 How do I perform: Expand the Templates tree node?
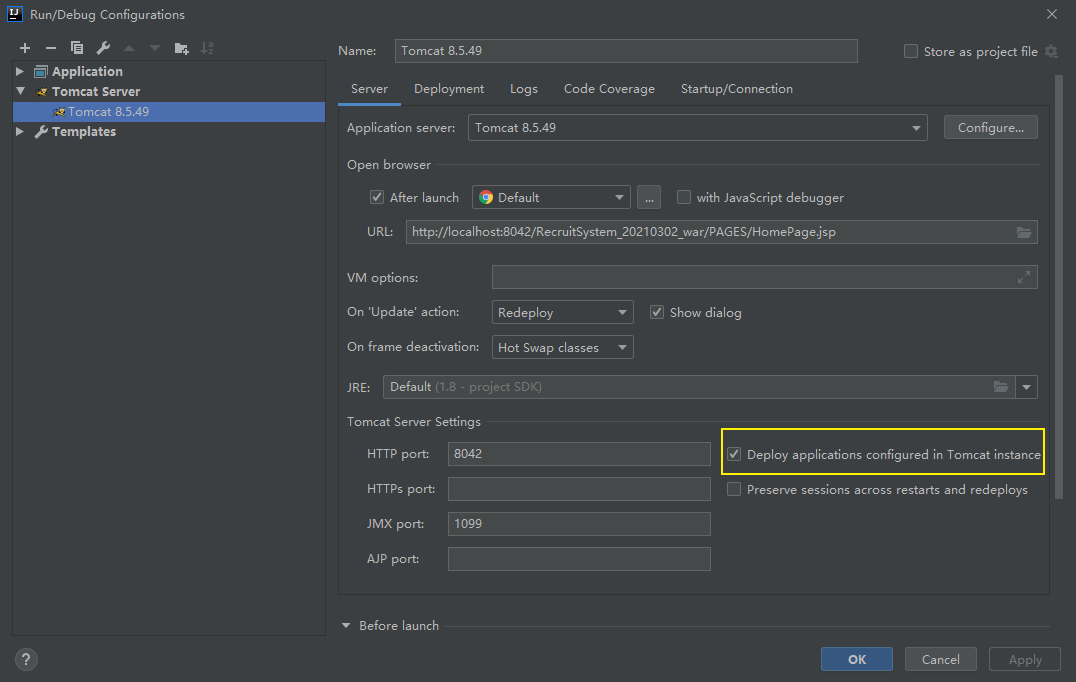pos(20,131)
